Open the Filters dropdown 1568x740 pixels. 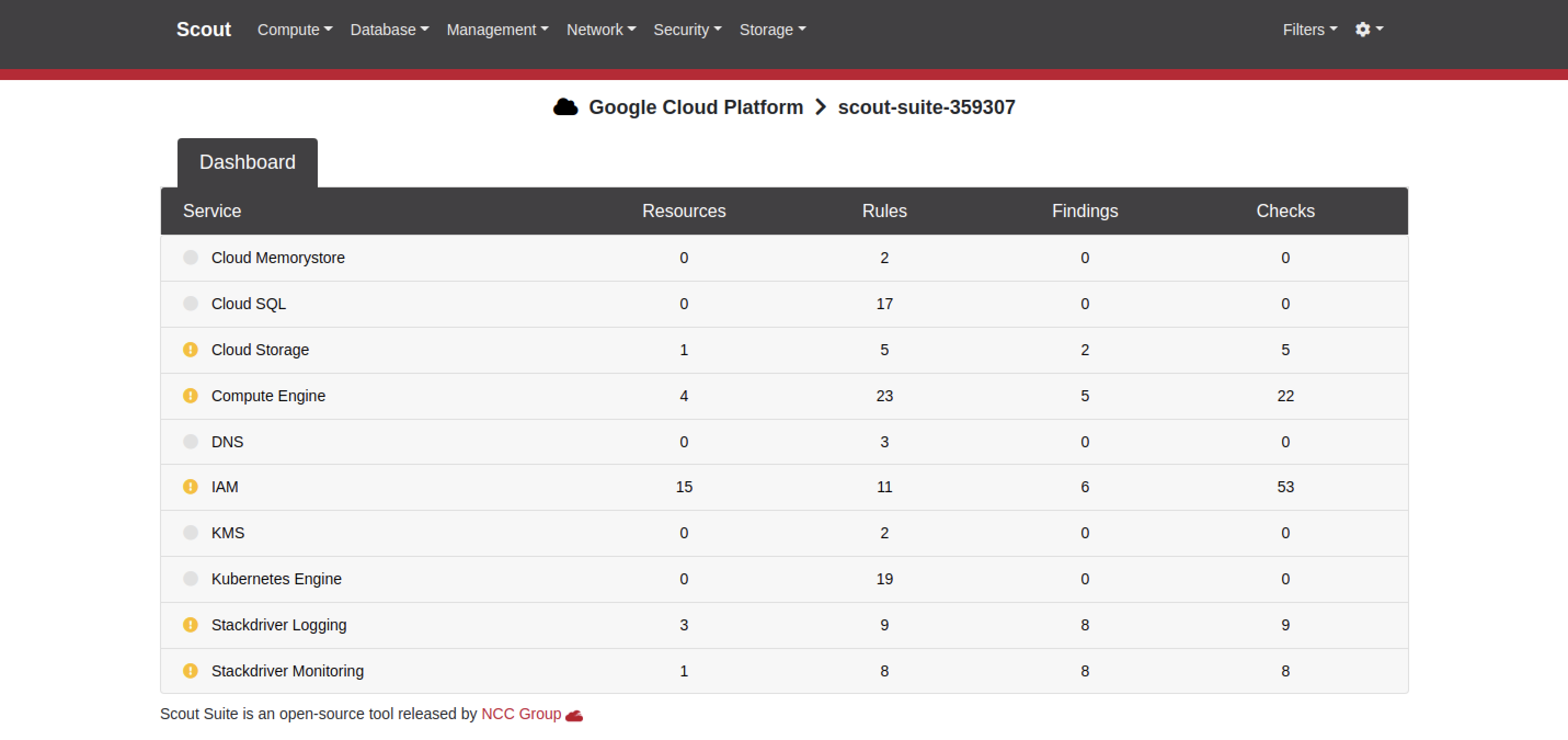[x=1309, y=29]
